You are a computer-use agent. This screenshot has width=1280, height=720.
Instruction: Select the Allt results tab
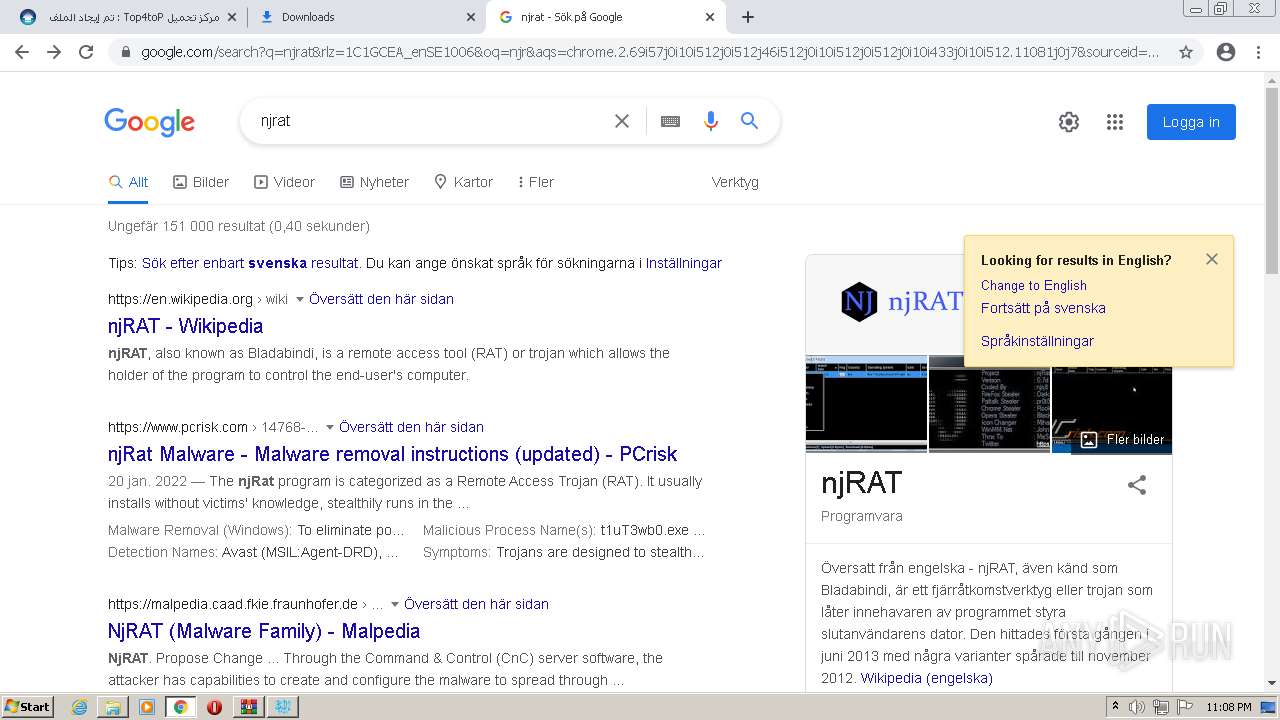(x=129, y=182)
